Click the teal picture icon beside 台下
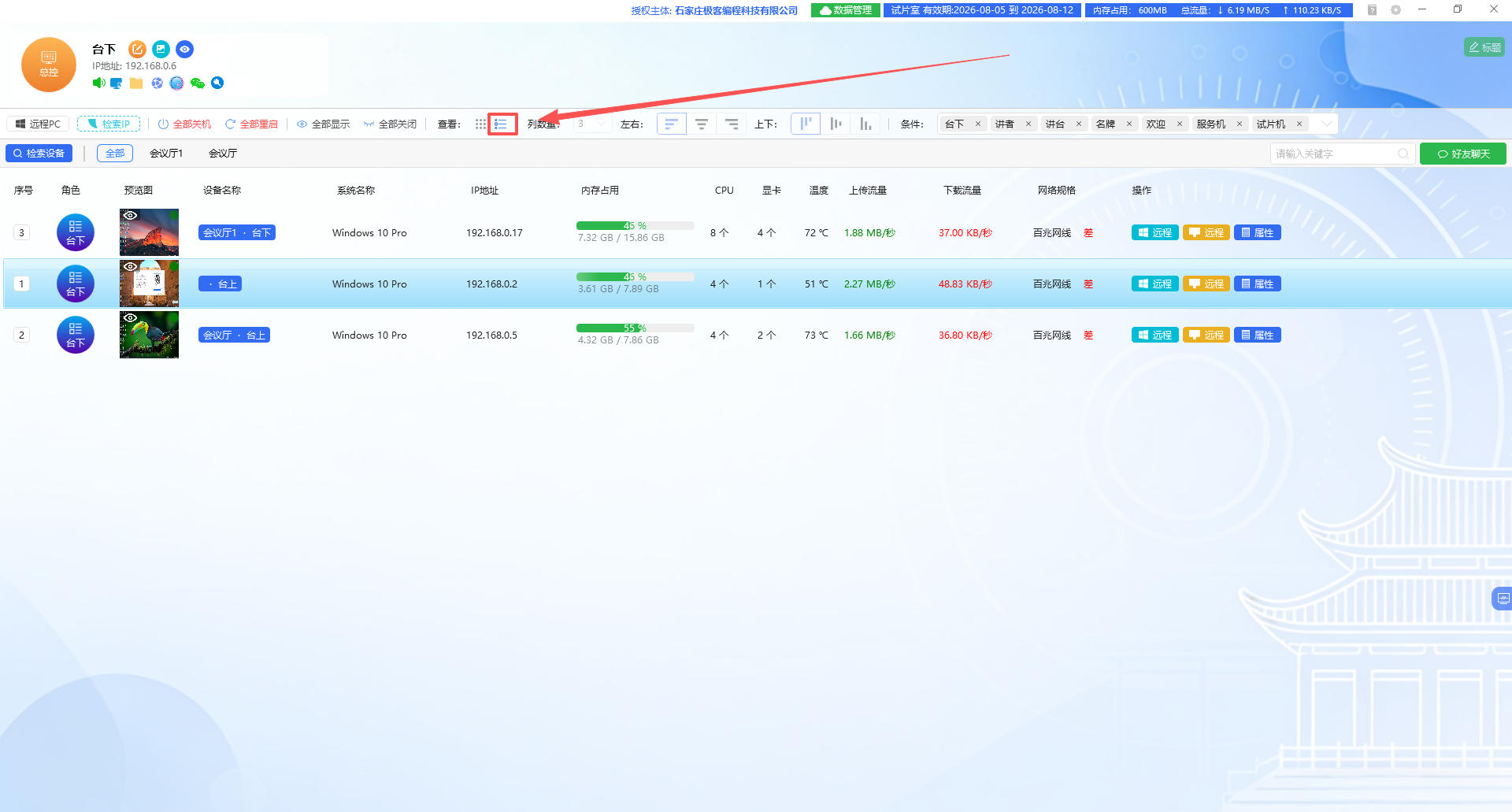The width and height of the screenshot is (1512, 812). 161,49
